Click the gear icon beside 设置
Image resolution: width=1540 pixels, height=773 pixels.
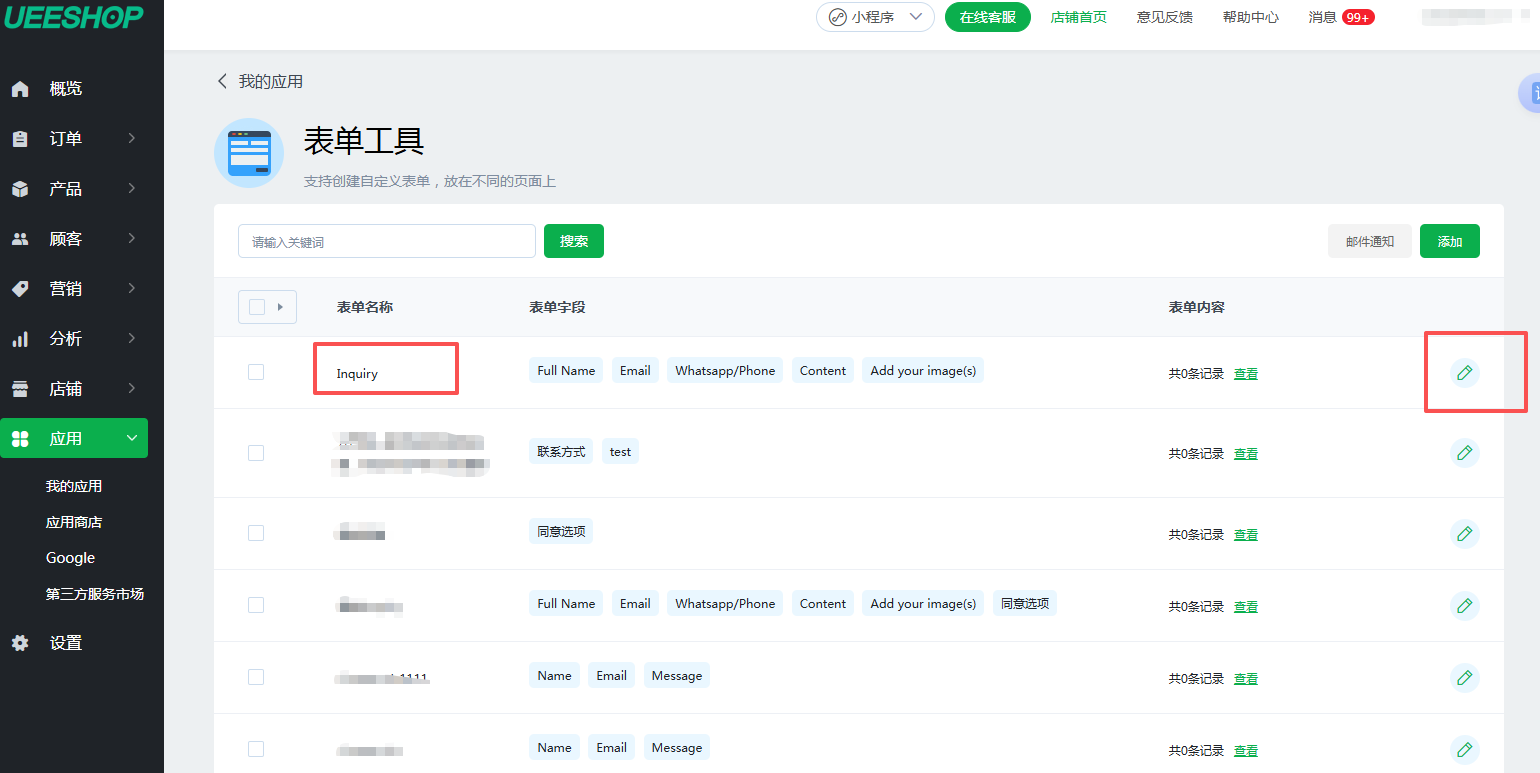point(20,643)
